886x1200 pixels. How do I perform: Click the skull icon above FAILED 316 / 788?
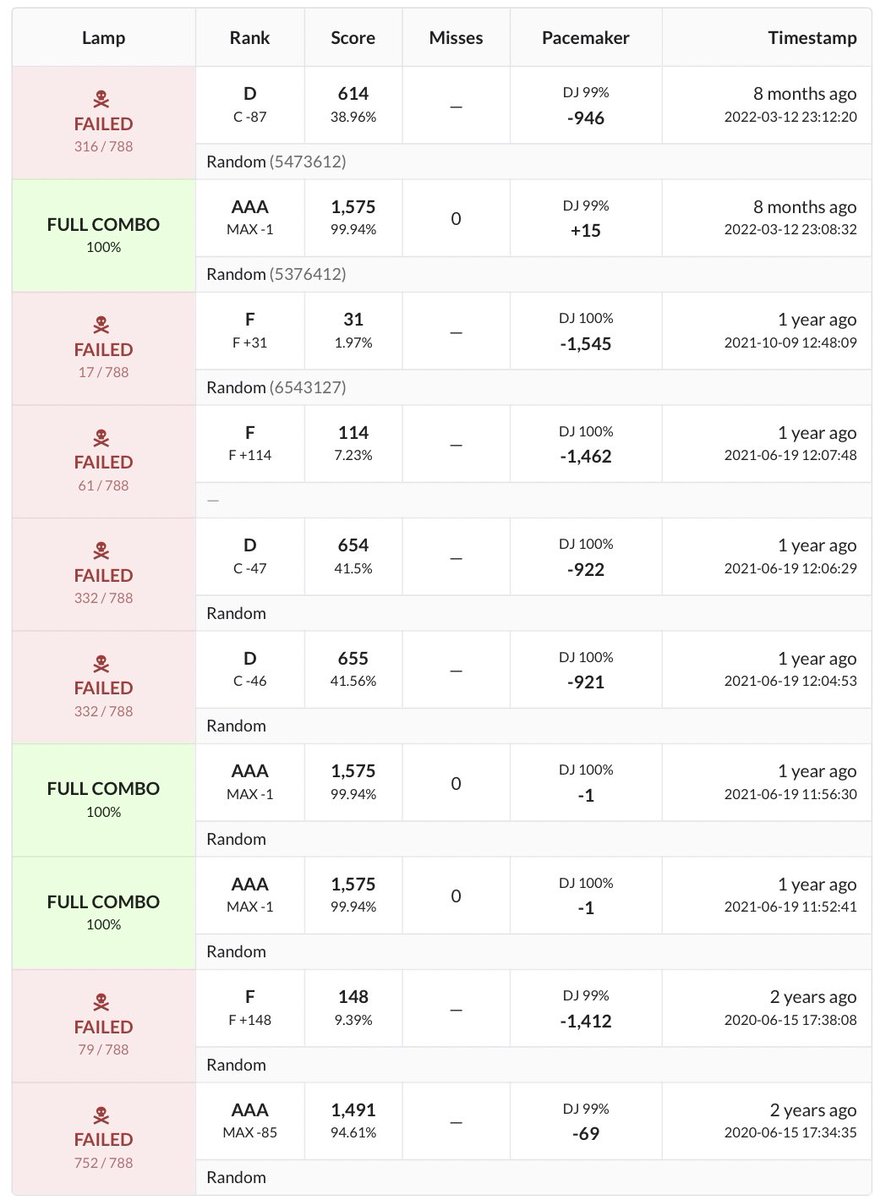[x=103, y=99]
